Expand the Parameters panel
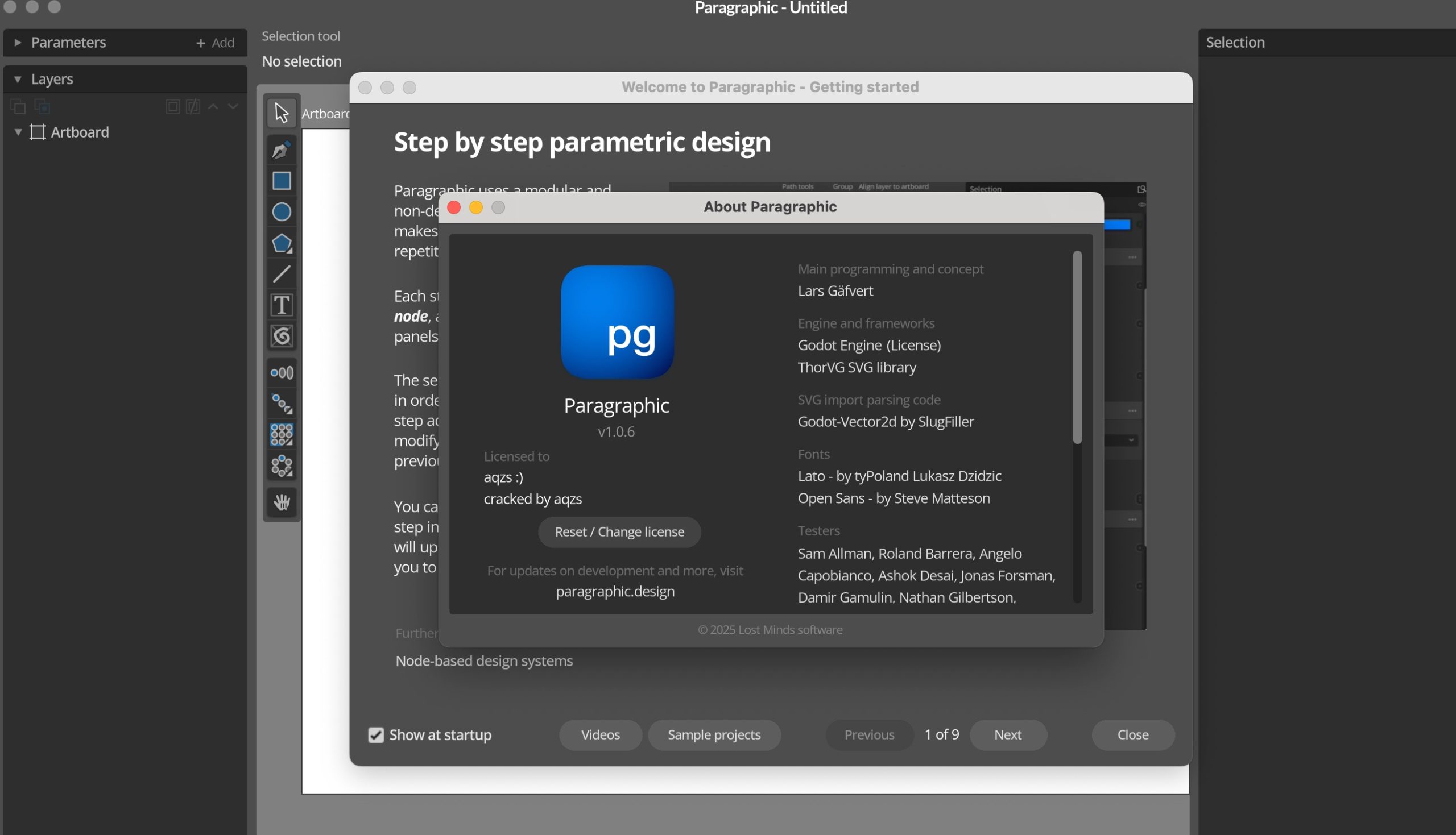The image size is (1456, 835). (18, 43)
